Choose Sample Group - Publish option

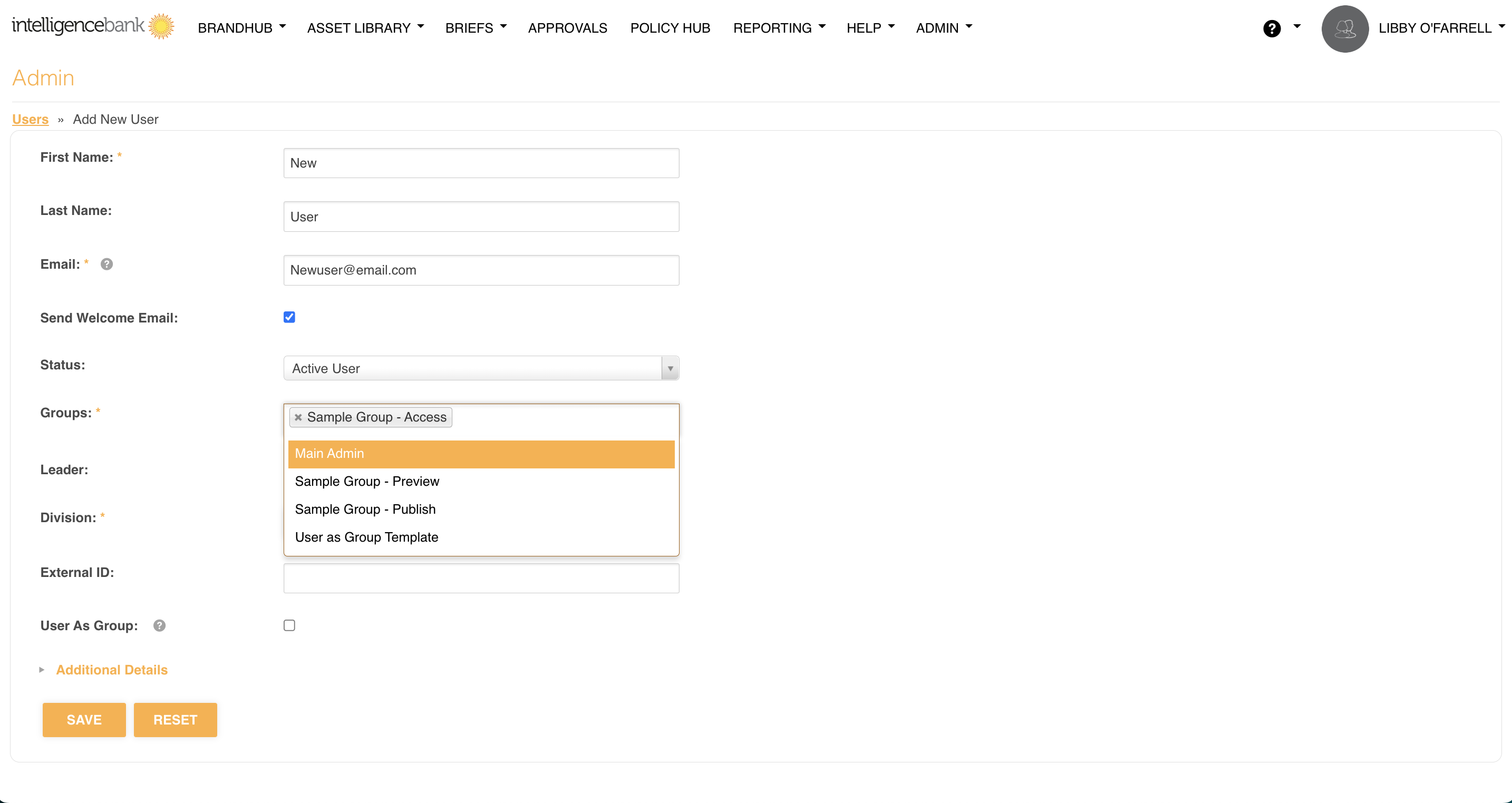coord(365,509)
